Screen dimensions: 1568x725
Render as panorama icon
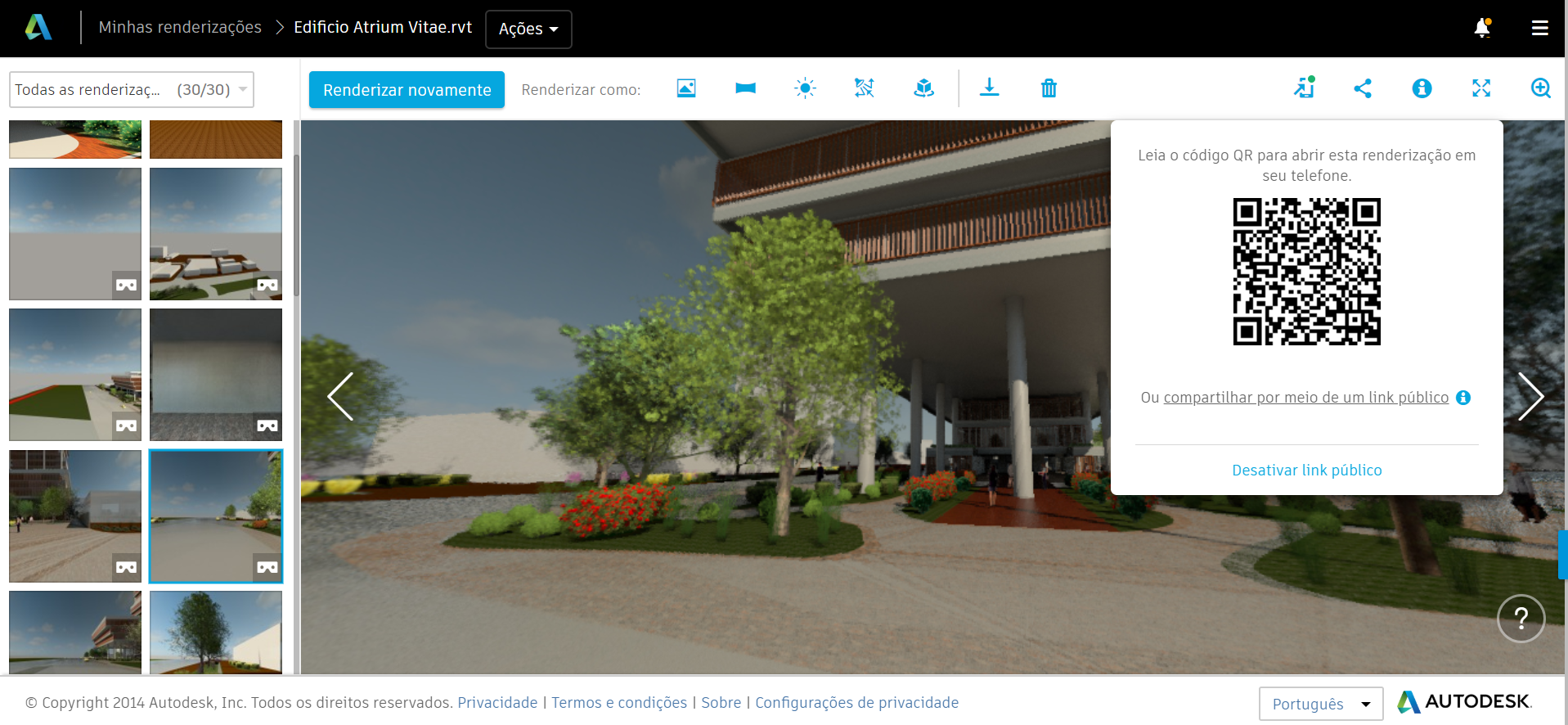(745, 88)
